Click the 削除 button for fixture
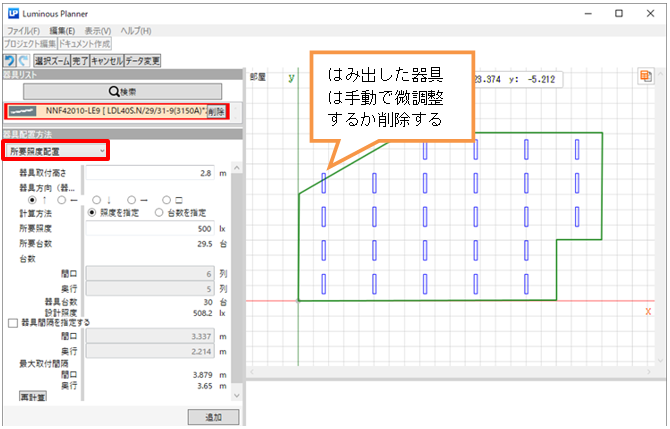670x429 pixels. 216,111
